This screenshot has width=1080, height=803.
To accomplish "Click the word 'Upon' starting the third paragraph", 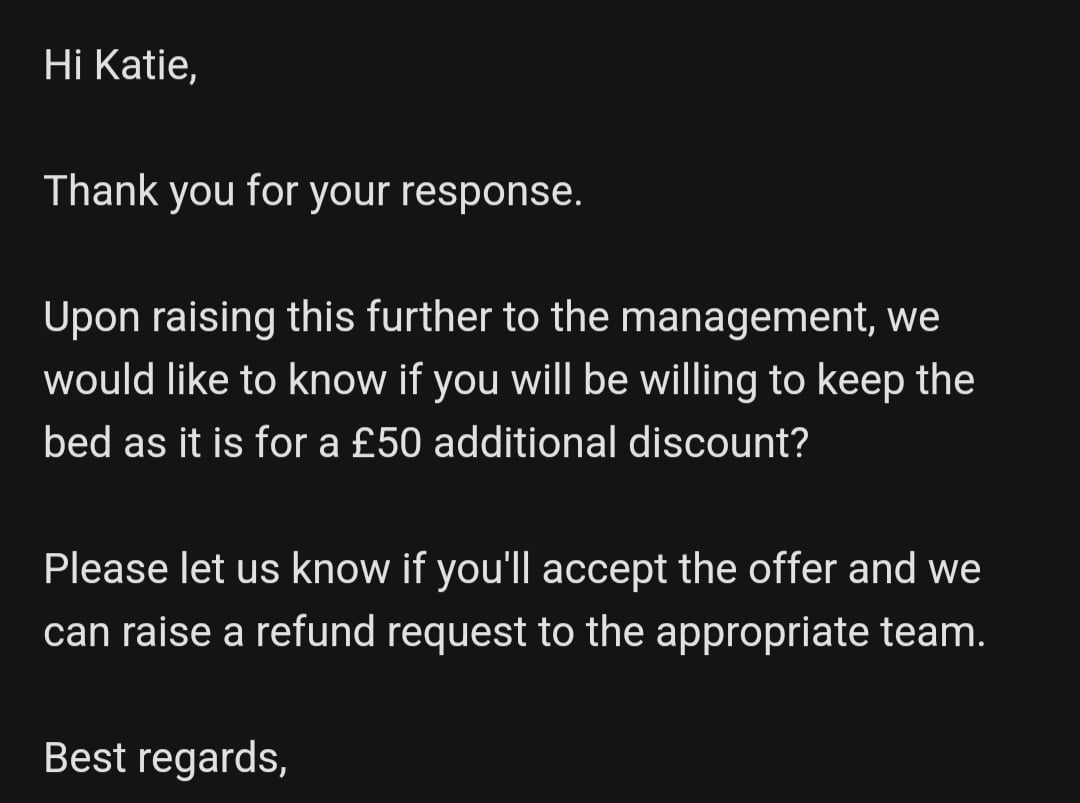I will pos(92,318).
